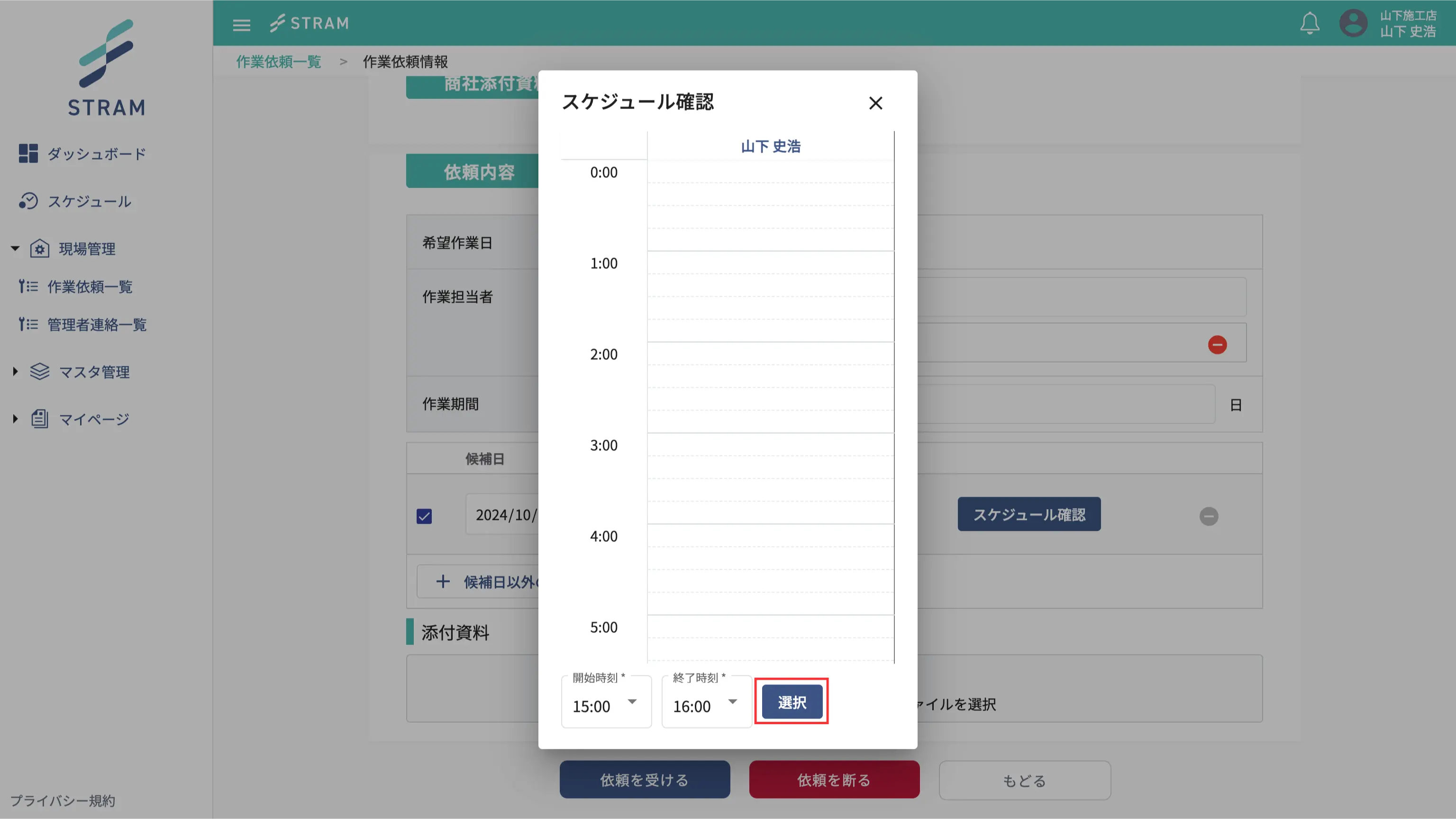Open the スケジュール sidebar icon
The width and height of the screenshot is (1456, 819).
coord(28,201)
